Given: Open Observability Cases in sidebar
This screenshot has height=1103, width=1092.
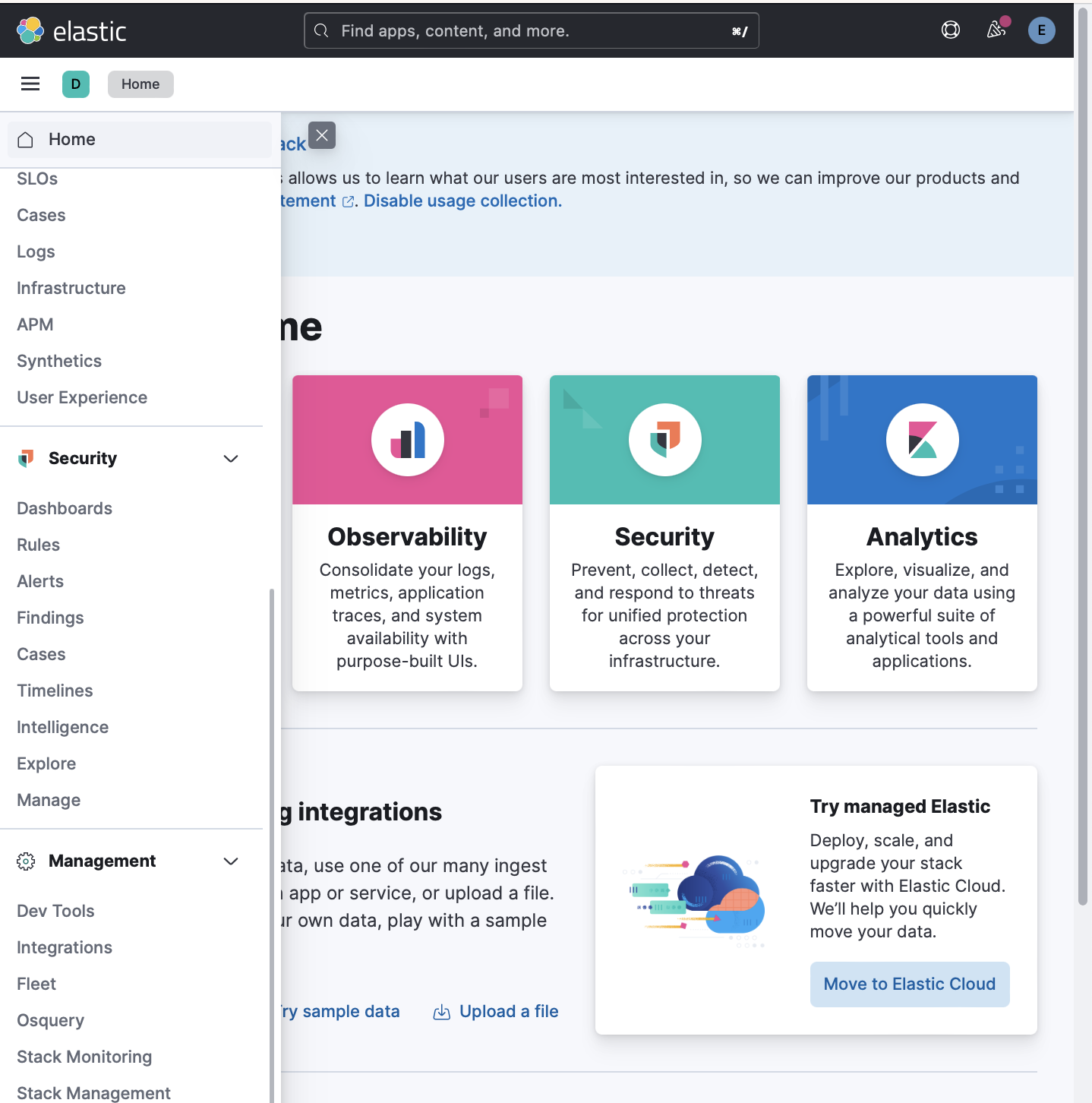Looking at the screenshot, I should 41,216.
